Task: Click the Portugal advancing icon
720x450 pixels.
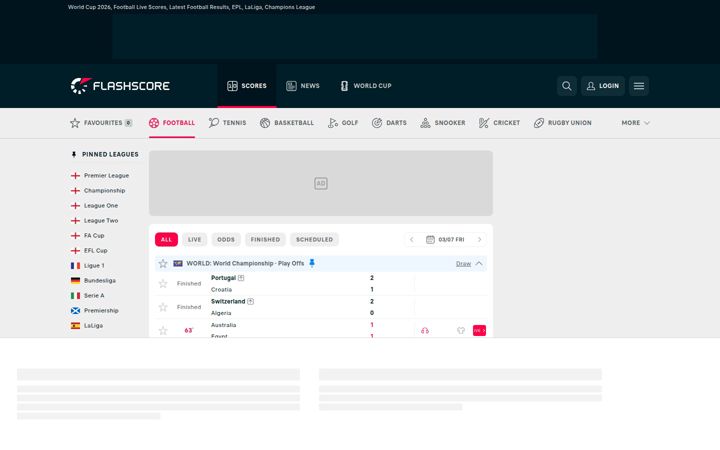Action: point(241,278)
